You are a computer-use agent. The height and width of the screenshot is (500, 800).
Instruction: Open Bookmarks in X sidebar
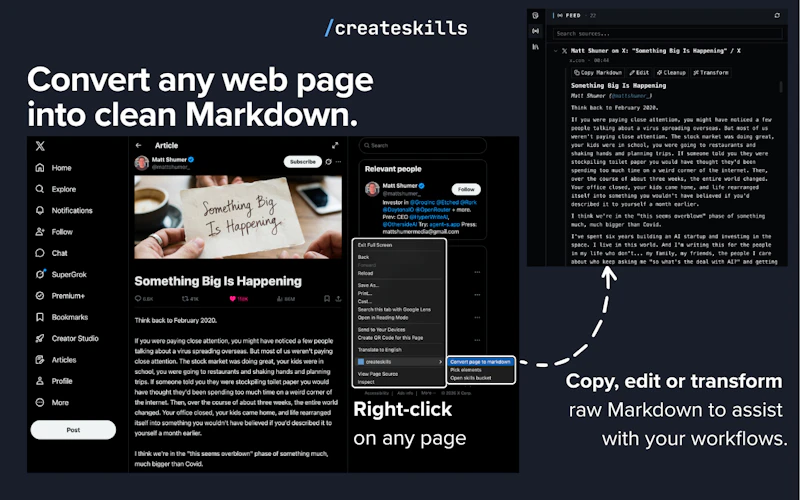click(62, 317)
